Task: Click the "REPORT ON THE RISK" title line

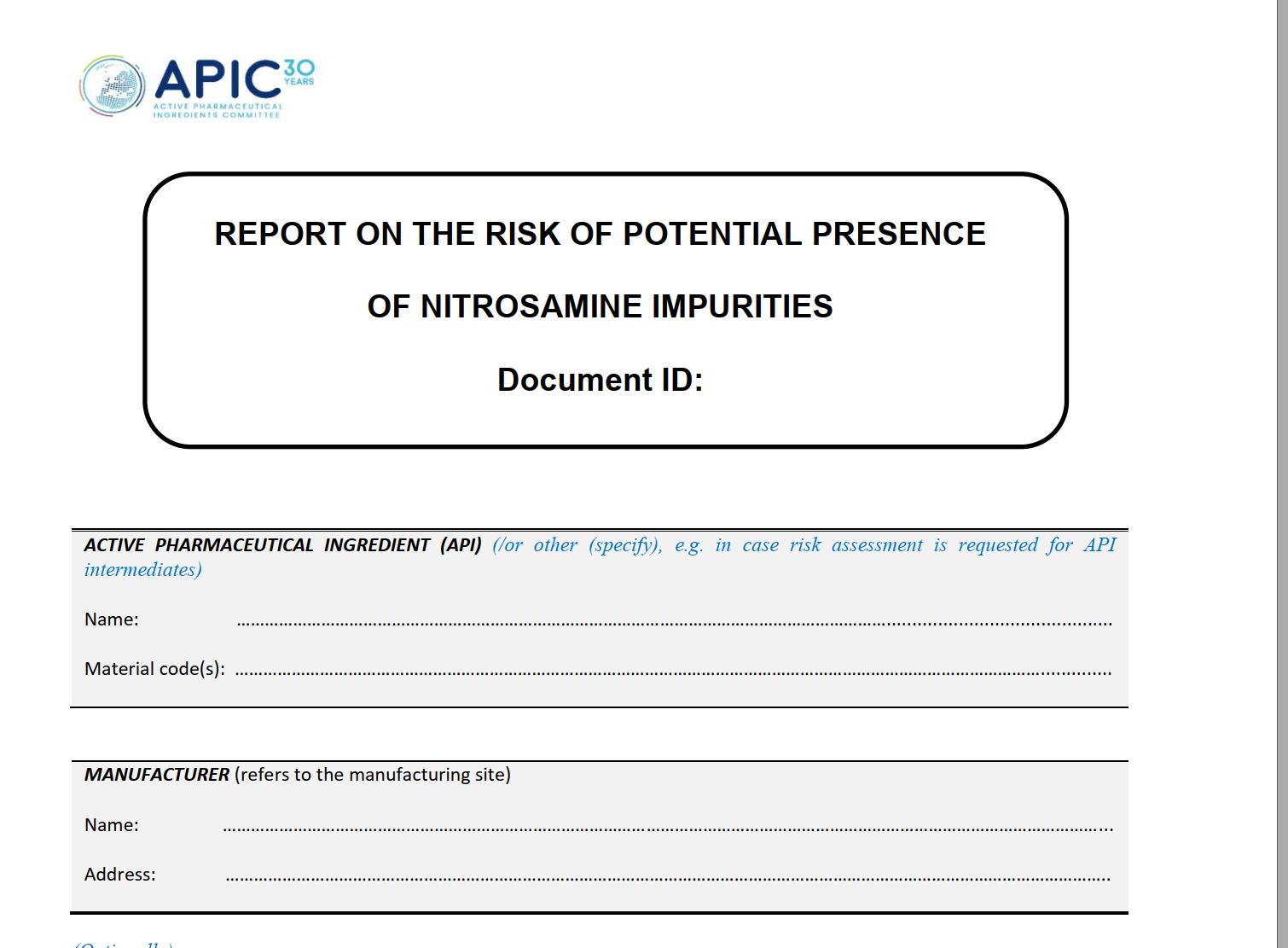Action: pos(600,234)
